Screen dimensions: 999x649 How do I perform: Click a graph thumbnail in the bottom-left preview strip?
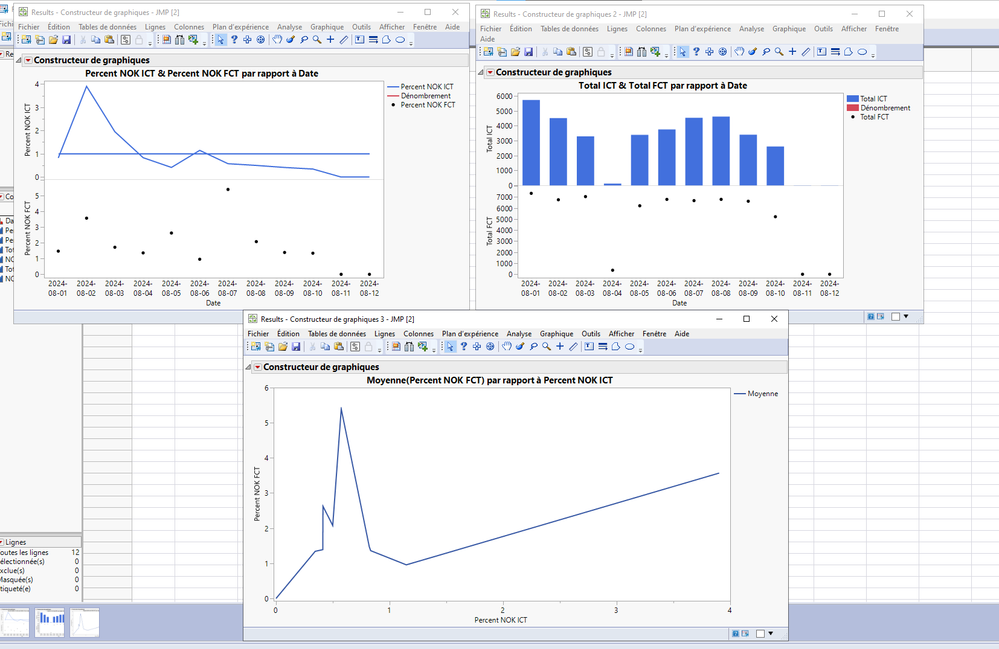coord(50,624)
